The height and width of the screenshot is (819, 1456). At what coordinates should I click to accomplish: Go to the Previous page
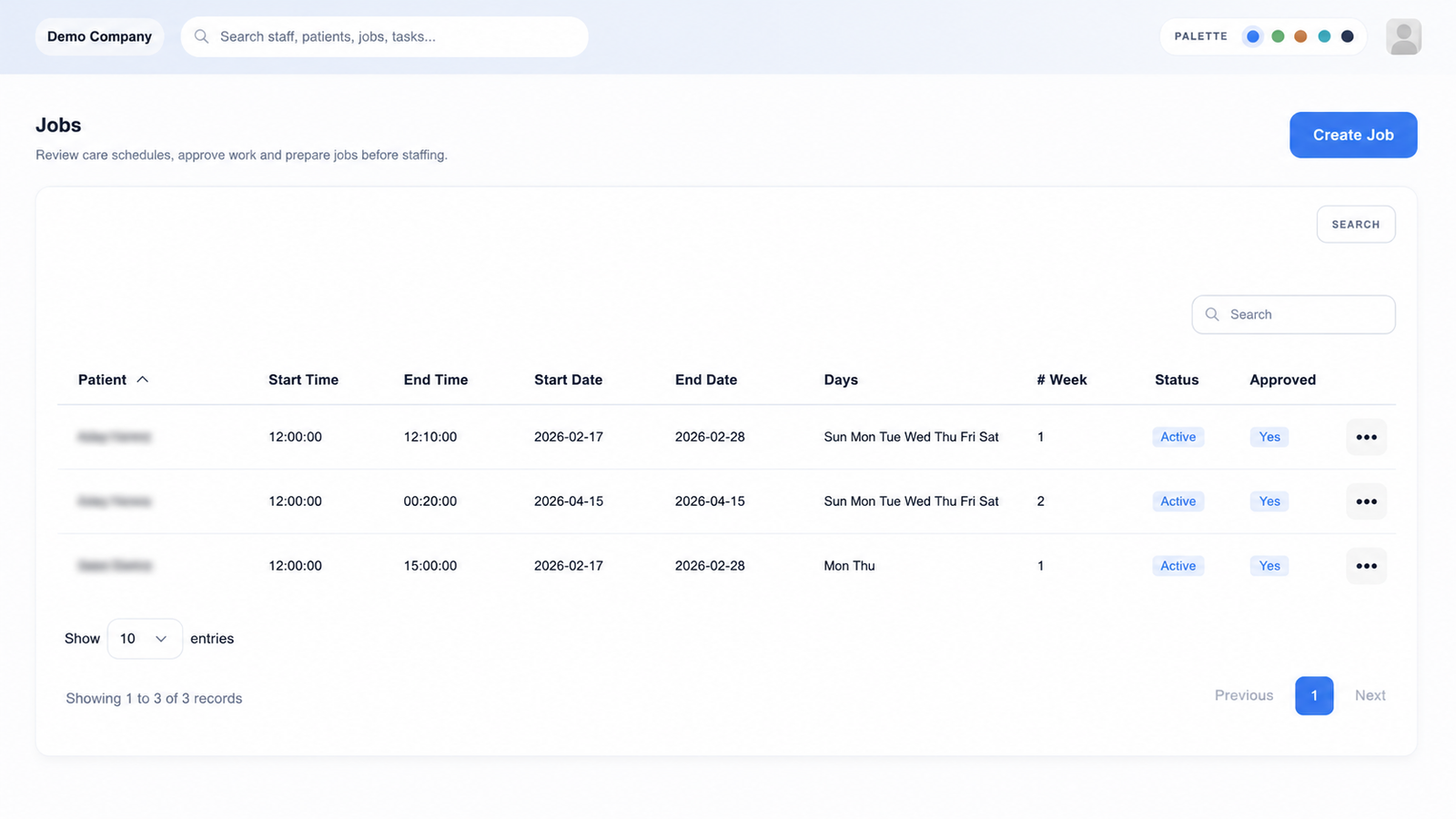pos(1244,695)
